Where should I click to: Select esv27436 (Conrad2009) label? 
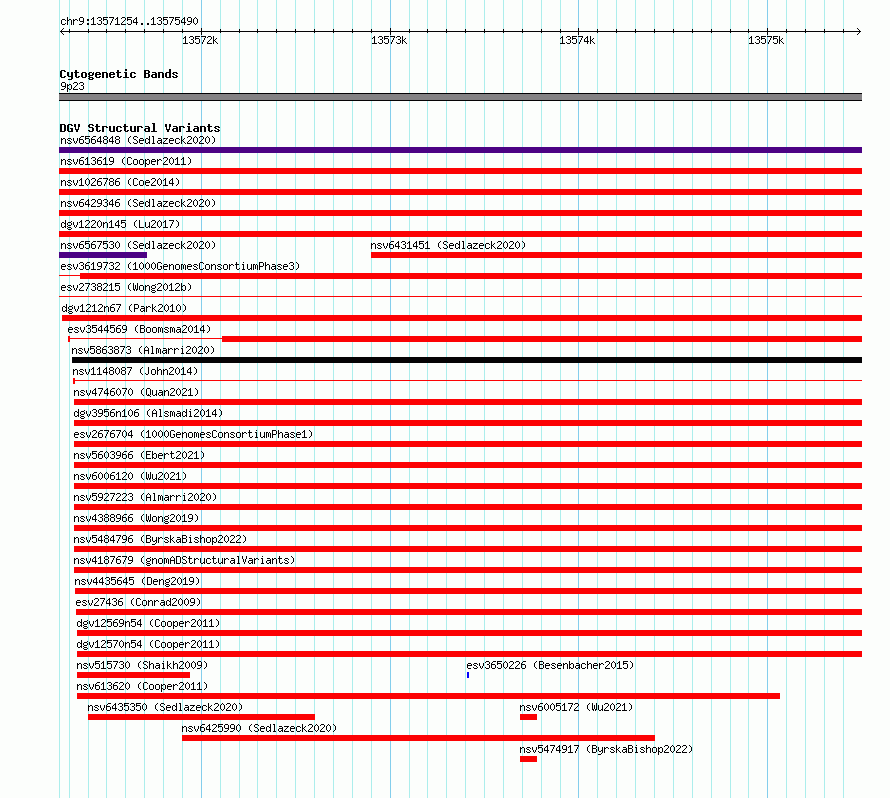tap(138, 602)
